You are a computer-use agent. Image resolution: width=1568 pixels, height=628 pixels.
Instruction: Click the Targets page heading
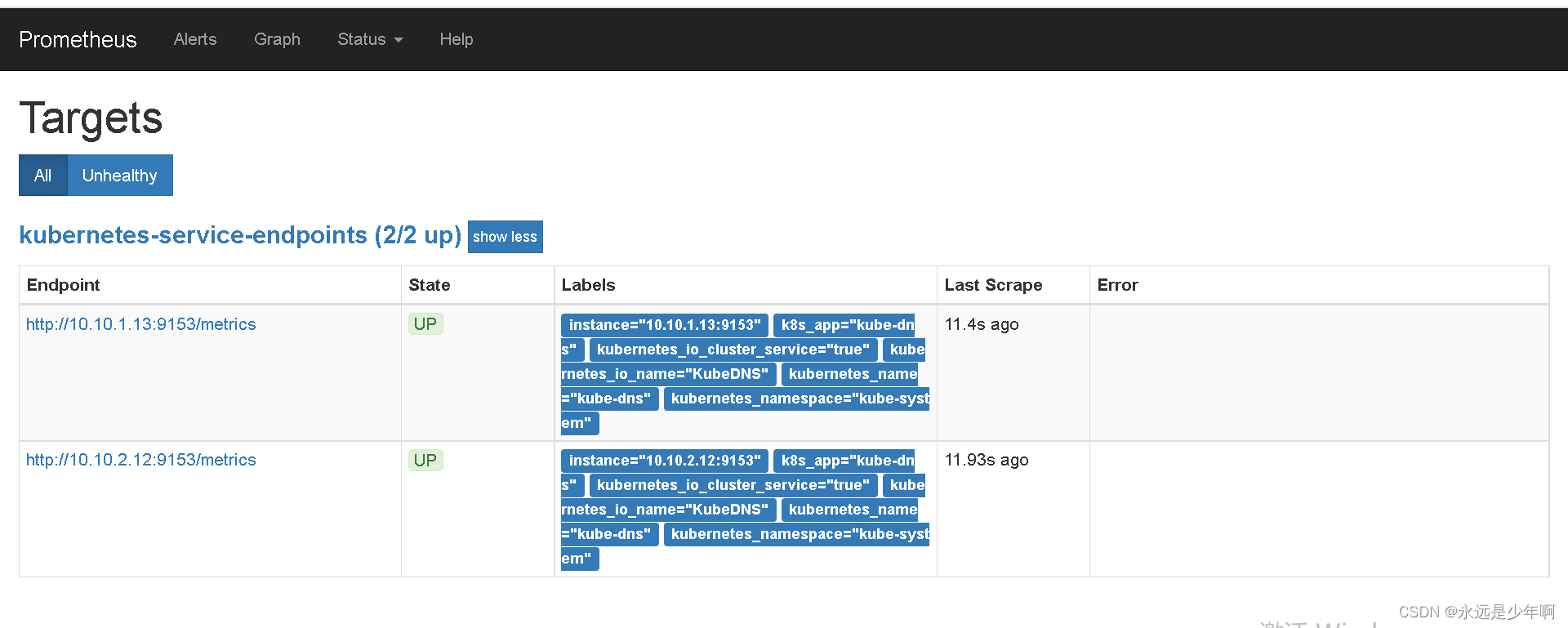pos(91,118)
